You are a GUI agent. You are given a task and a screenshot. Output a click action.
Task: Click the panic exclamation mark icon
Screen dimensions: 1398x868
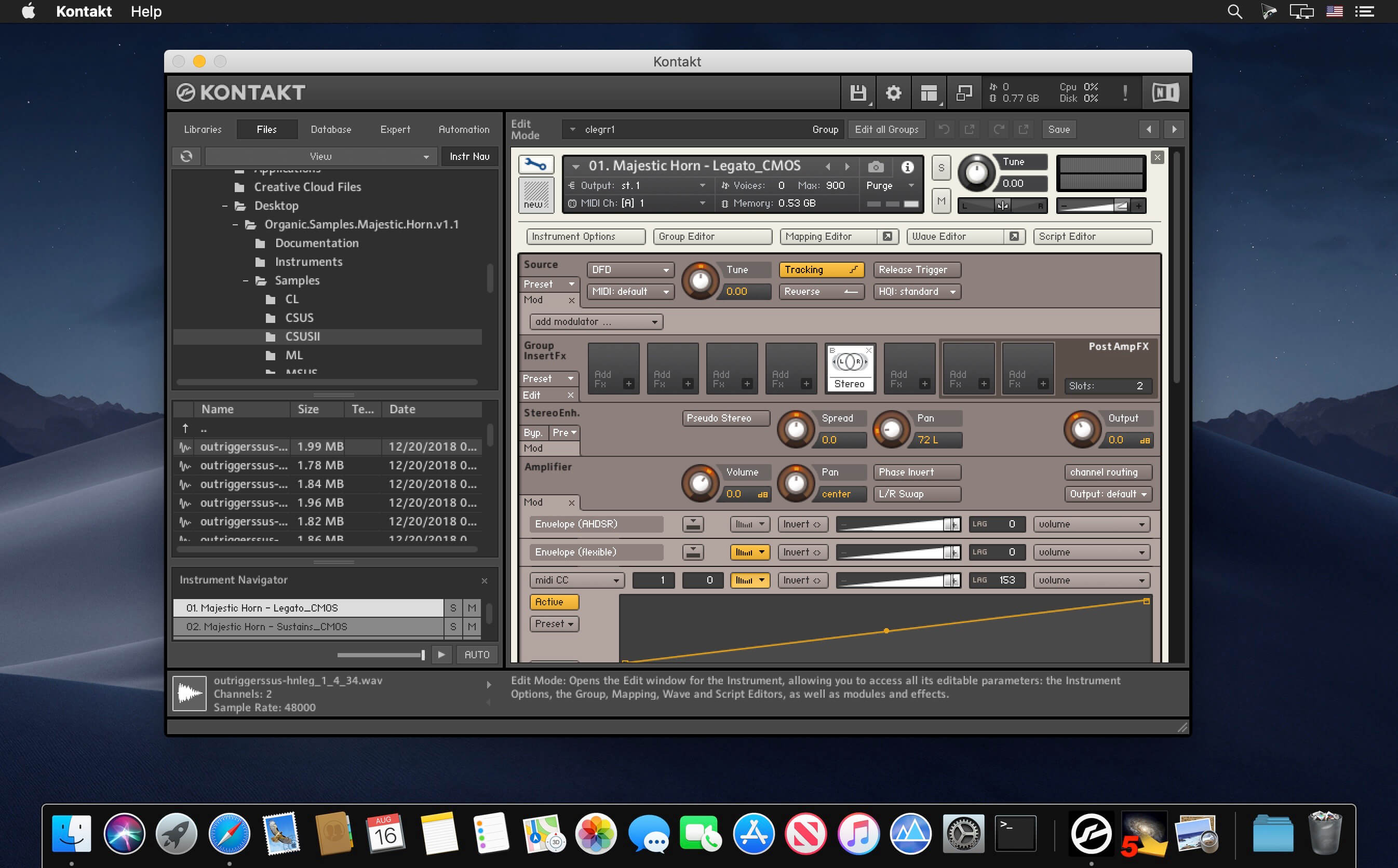(x=1125, y=92)
